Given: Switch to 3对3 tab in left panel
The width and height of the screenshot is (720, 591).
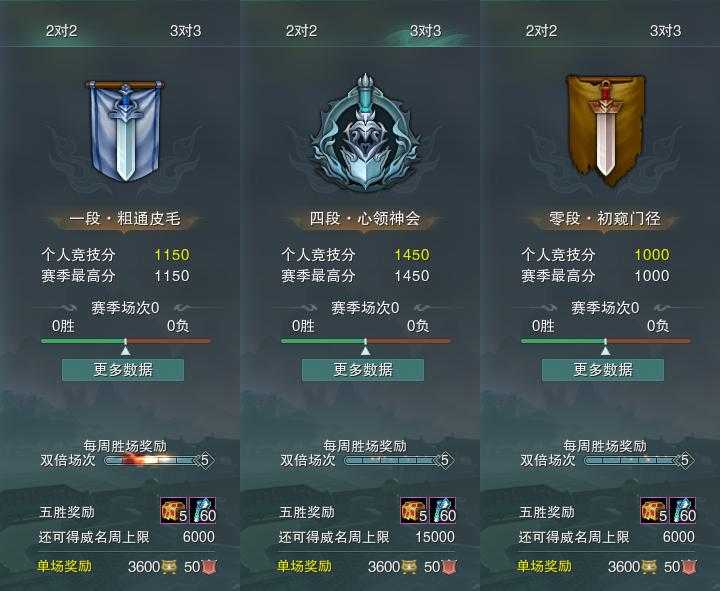Looking at the screenshot, I should point(185,31).
